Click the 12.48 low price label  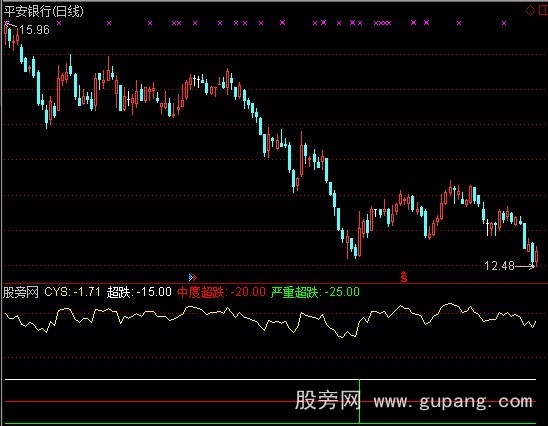point(499,266)
